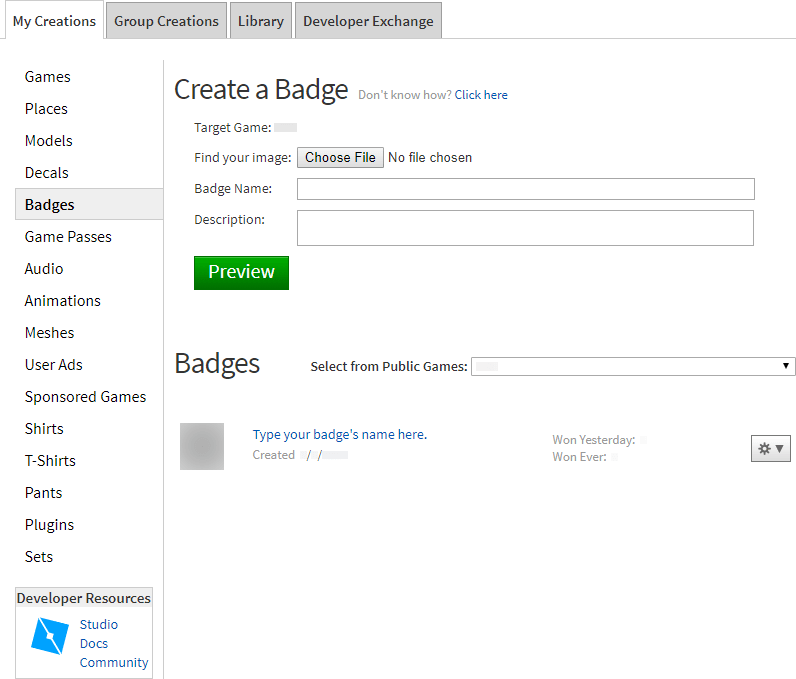Viewport: 796px width, 679px height.
Task: Switch to My Creations tab
Action: 54,21
